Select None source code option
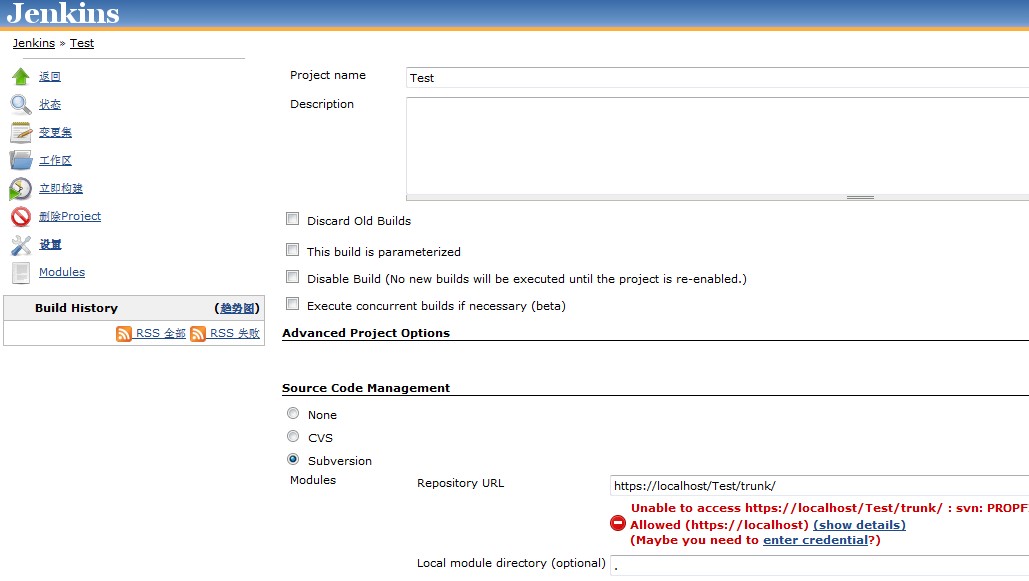 pos(293,414)
